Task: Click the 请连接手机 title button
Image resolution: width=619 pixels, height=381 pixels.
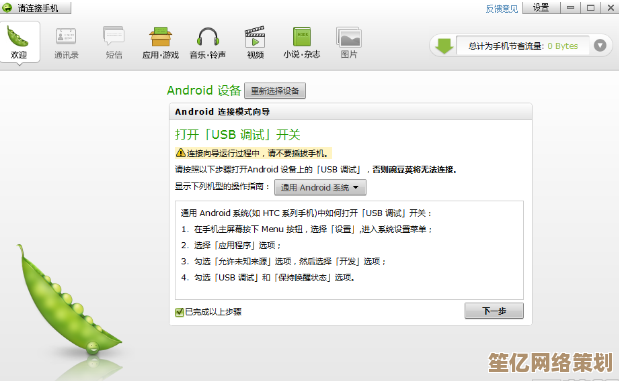Action: click(x=36, y=8)
